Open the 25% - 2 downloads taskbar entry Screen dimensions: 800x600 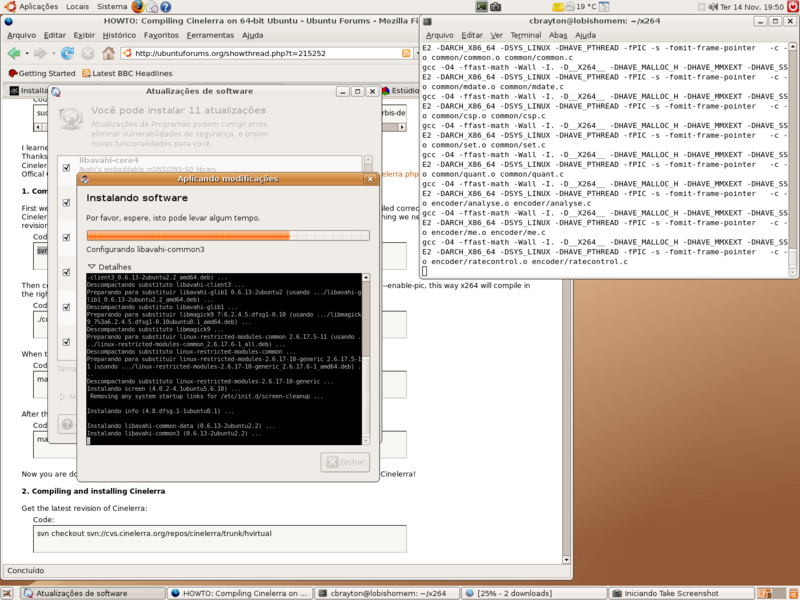point(535,593)
